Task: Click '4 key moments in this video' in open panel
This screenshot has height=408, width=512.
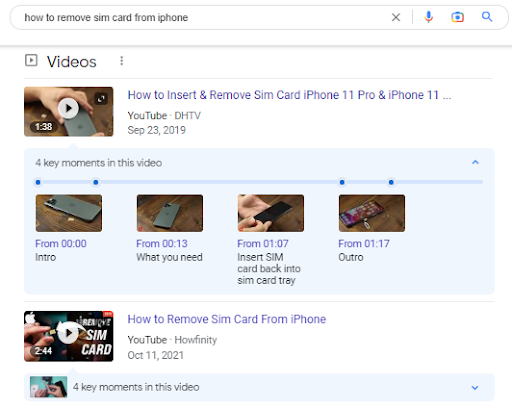Action: click(99, 163)
